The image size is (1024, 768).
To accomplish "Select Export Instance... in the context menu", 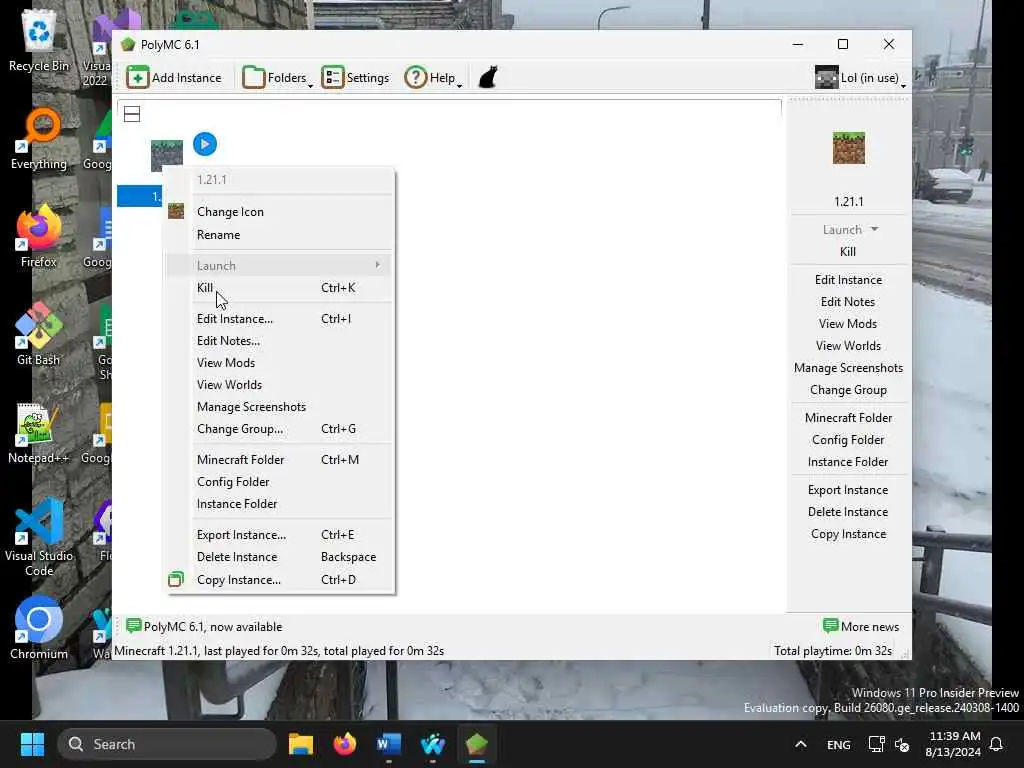I will pyautogui.click(x=279, y=535).
